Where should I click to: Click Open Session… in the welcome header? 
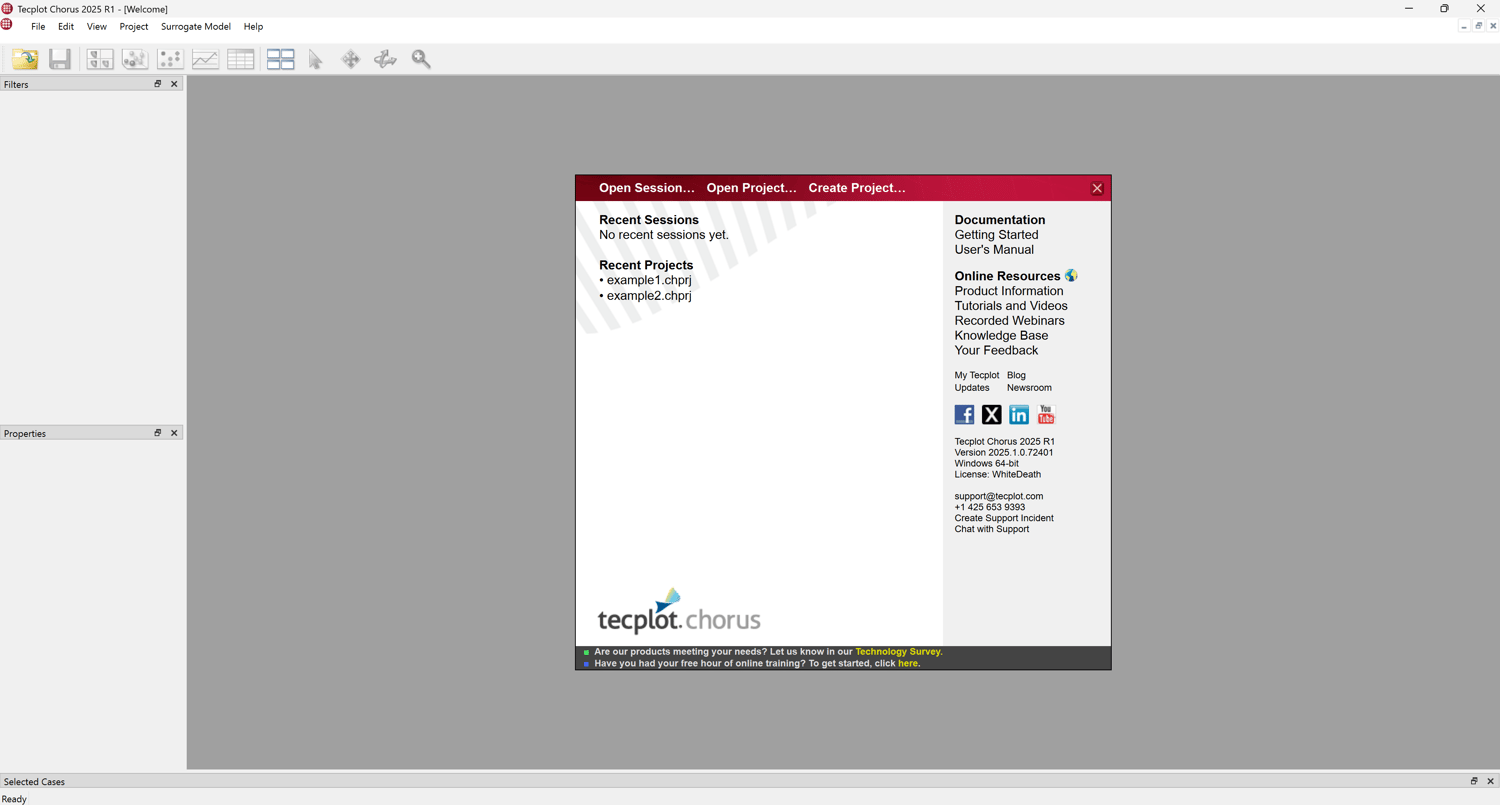click(x=647, y=188)
